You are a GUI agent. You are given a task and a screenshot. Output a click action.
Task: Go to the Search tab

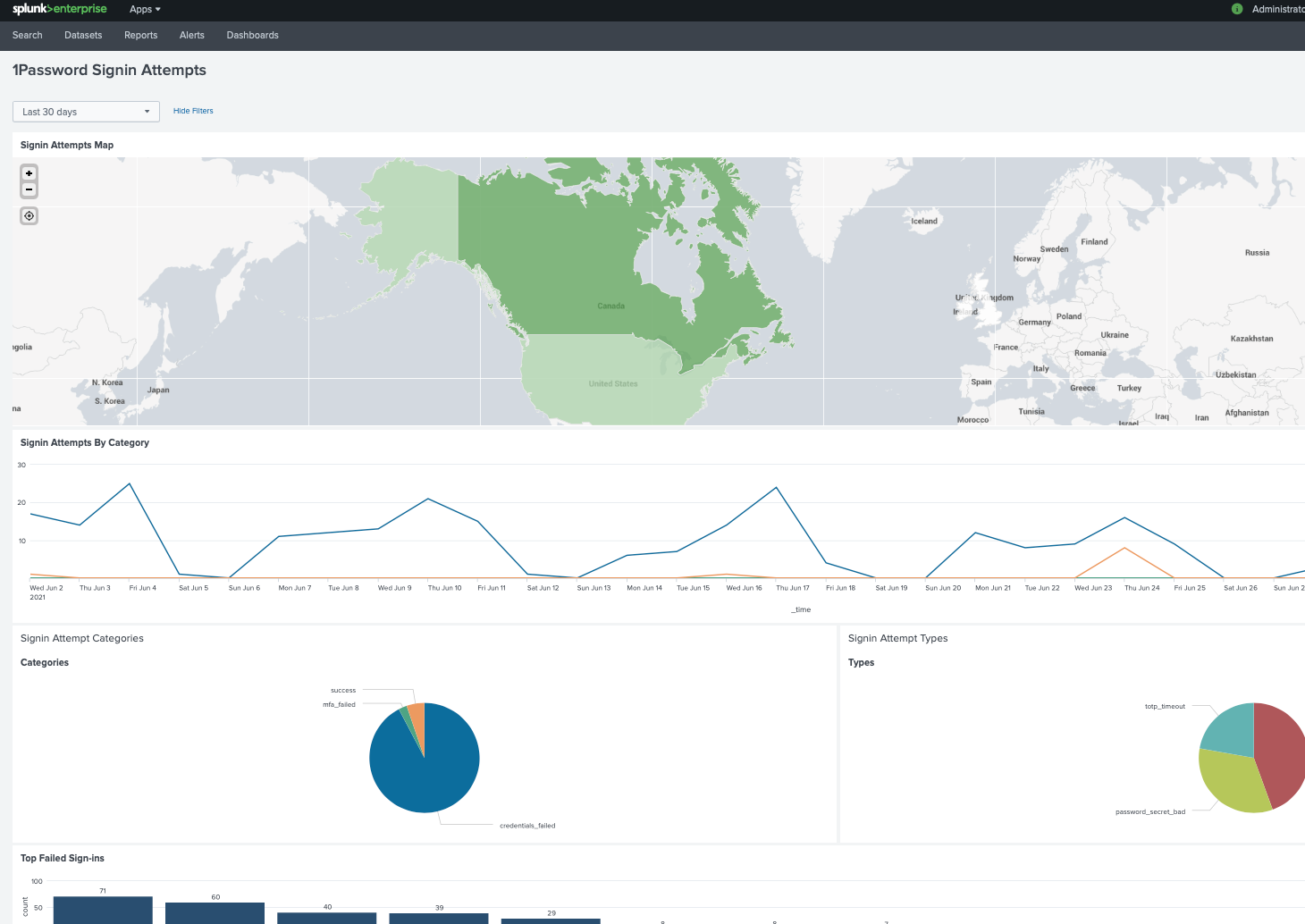[28, 35]
